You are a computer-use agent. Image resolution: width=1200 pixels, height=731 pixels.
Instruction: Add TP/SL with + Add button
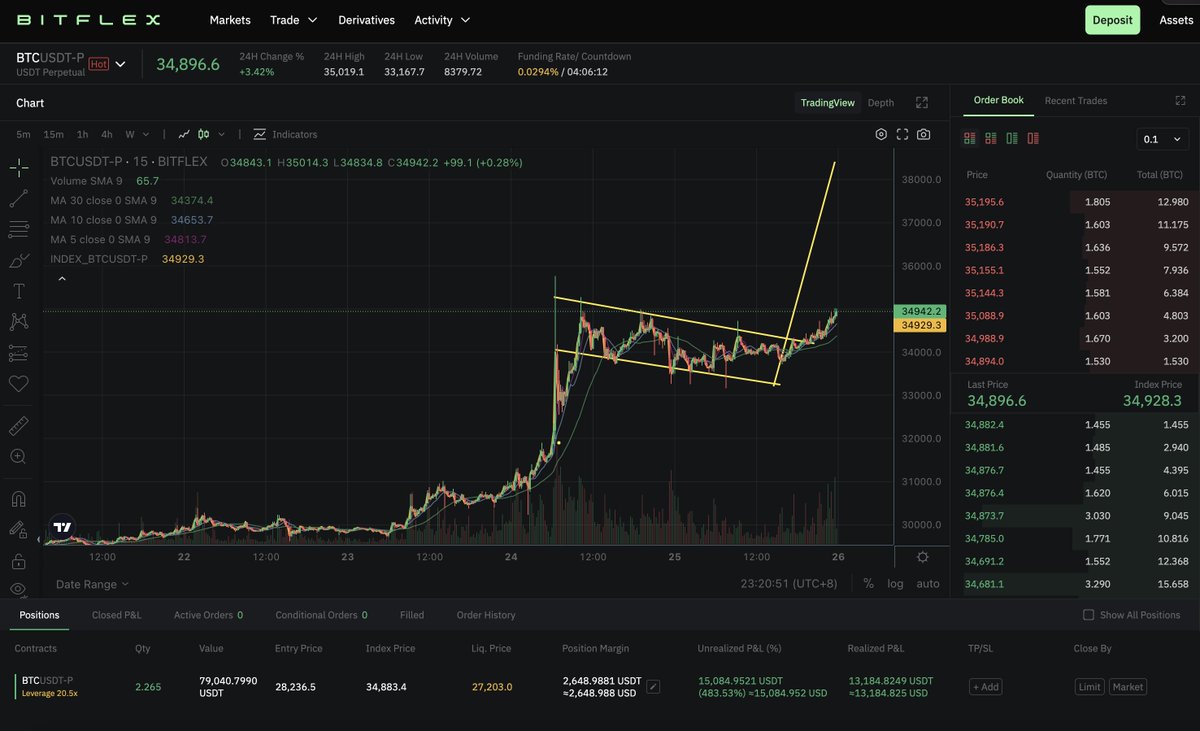(x=985, y=687)
